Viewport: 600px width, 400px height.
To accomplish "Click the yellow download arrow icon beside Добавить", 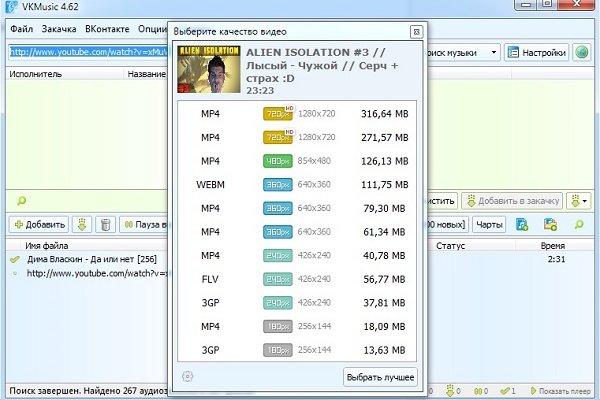I will (x=83, y=225).
